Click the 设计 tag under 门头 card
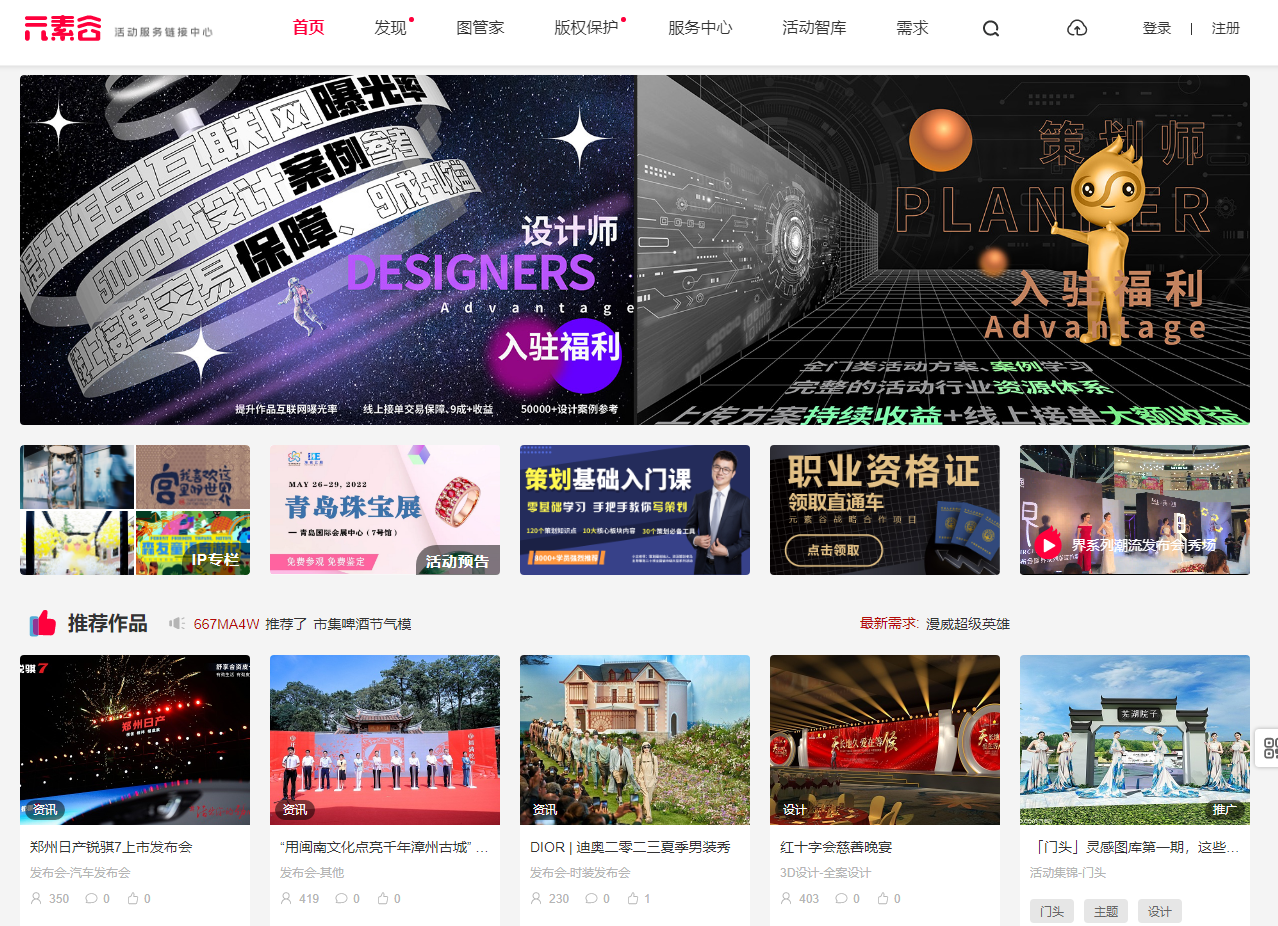The height and width of the screenshot is (926, 1278). [x=1160, y=911]
